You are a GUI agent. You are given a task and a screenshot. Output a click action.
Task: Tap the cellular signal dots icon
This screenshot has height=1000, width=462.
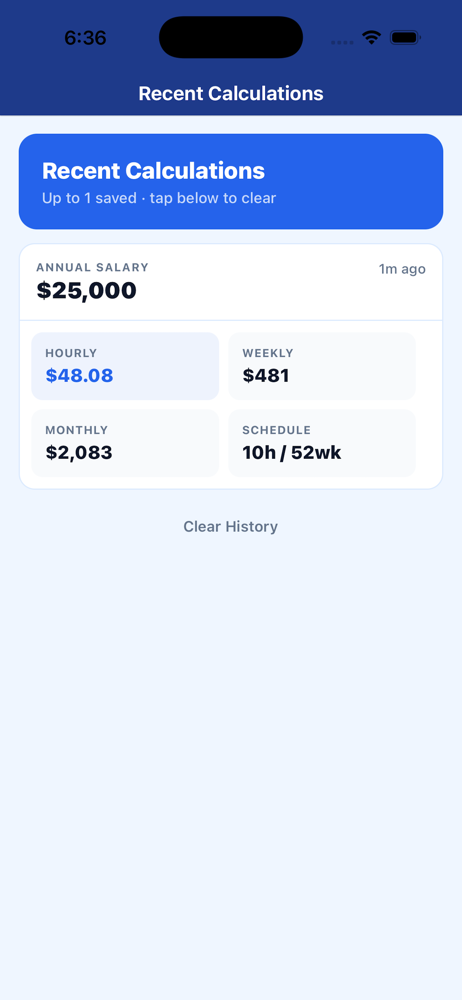click(342, 42)
